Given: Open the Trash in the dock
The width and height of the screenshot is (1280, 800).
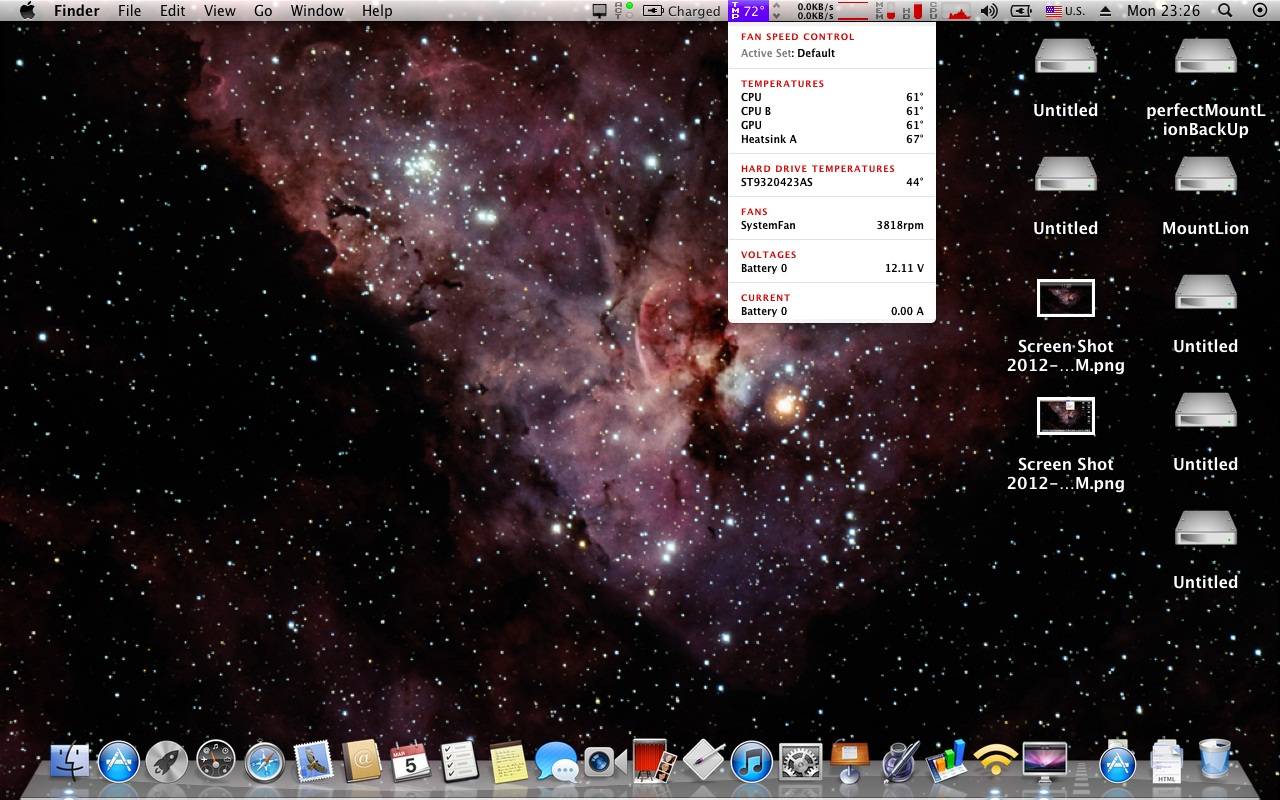Looking at the screenshot, I should click(x=1214, y=761).
